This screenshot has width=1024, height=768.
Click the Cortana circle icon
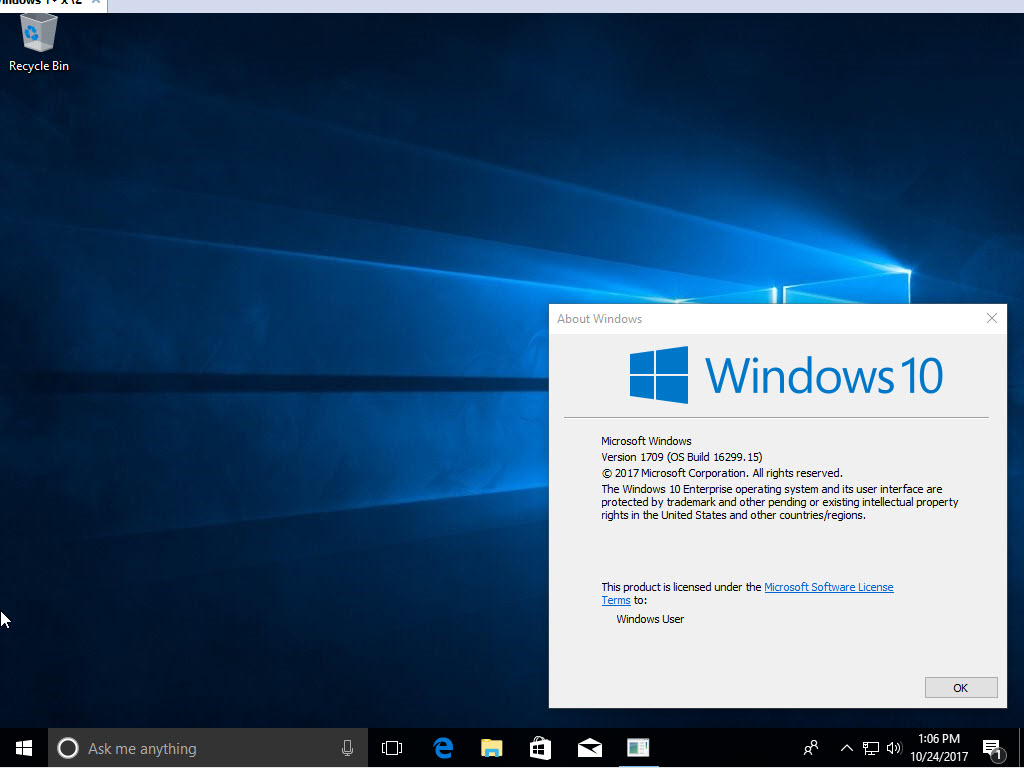(x=68, y=748)
